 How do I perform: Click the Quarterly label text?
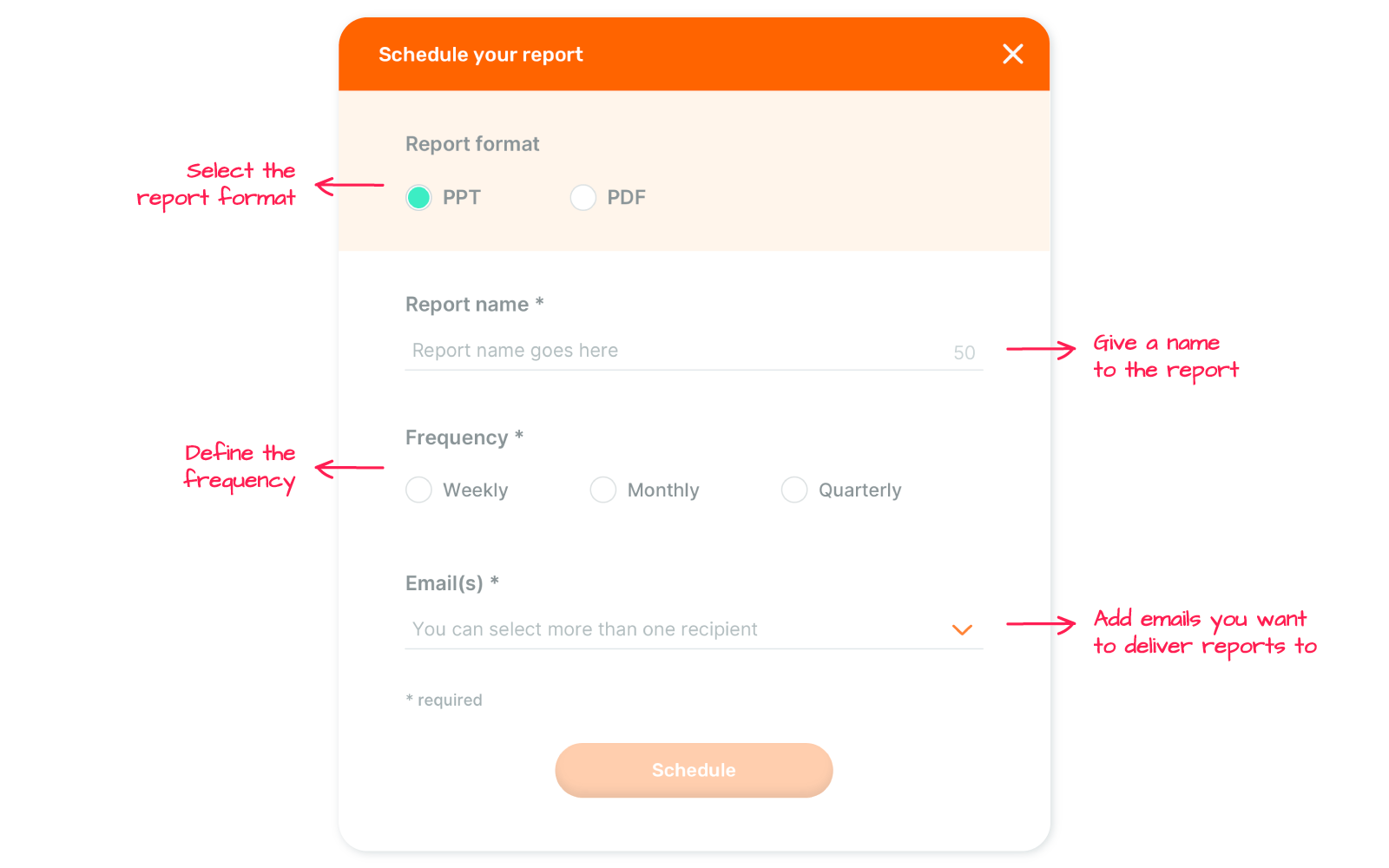click(859, 490)
